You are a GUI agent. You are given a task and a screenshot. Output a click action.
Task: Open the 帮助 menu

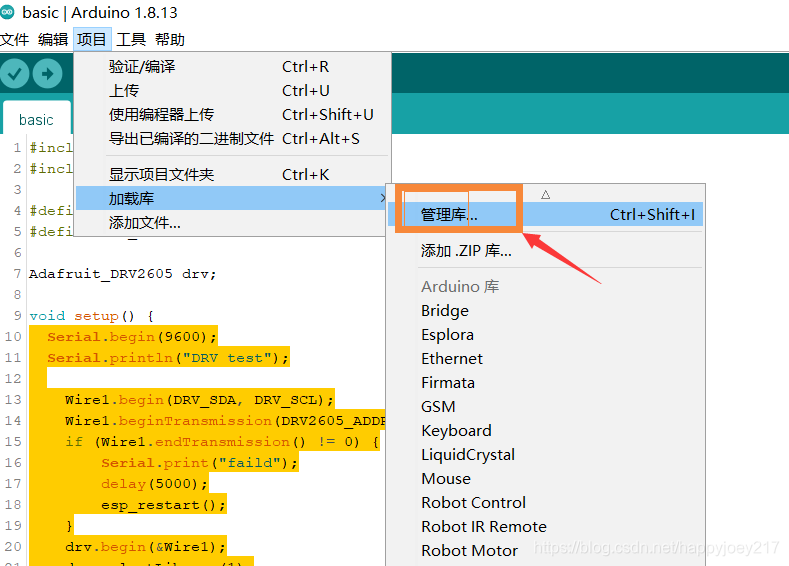[x=170, y=39]
